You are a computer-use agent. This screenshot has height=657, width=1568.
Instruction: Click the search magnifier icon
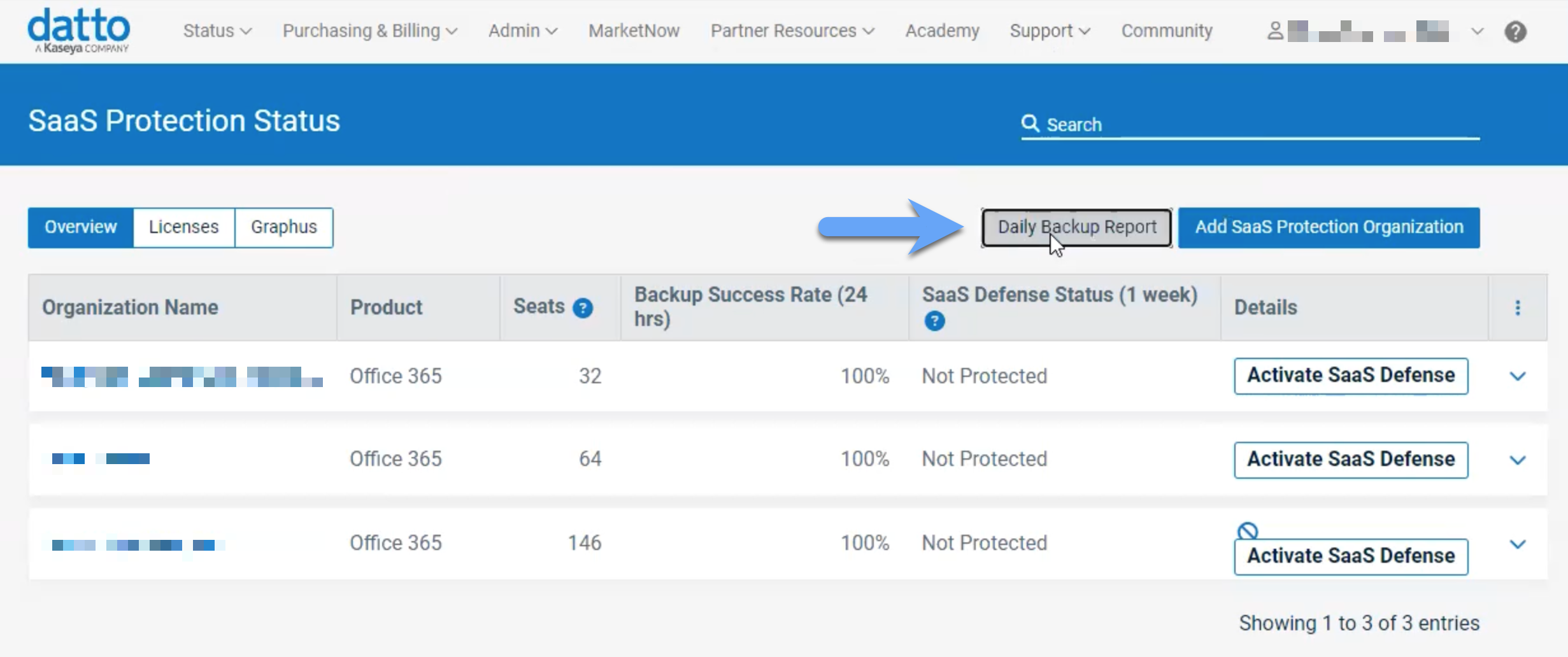tap(1030, 124)
